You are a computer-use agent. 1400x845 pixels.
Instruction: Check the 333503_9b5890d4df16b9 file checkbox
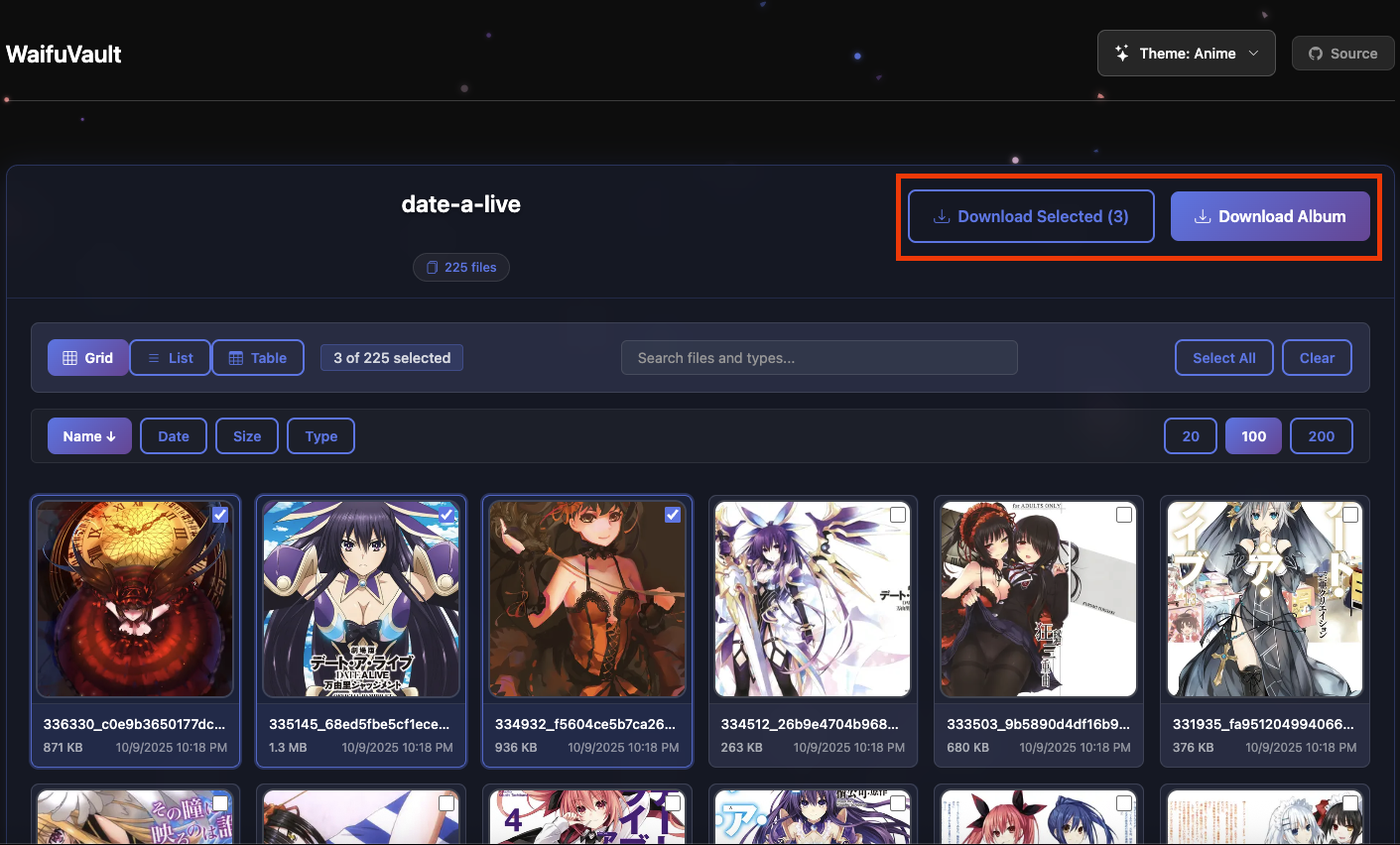click(x=1124, y=515)
